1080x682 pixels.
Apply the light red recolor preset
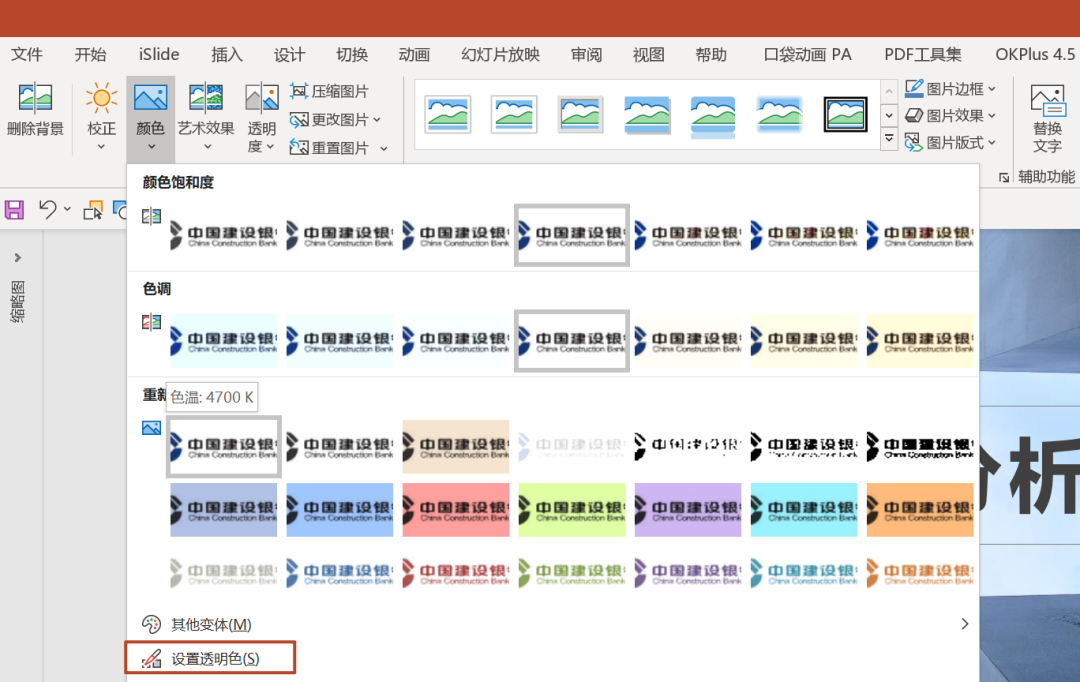pos(456,572)
